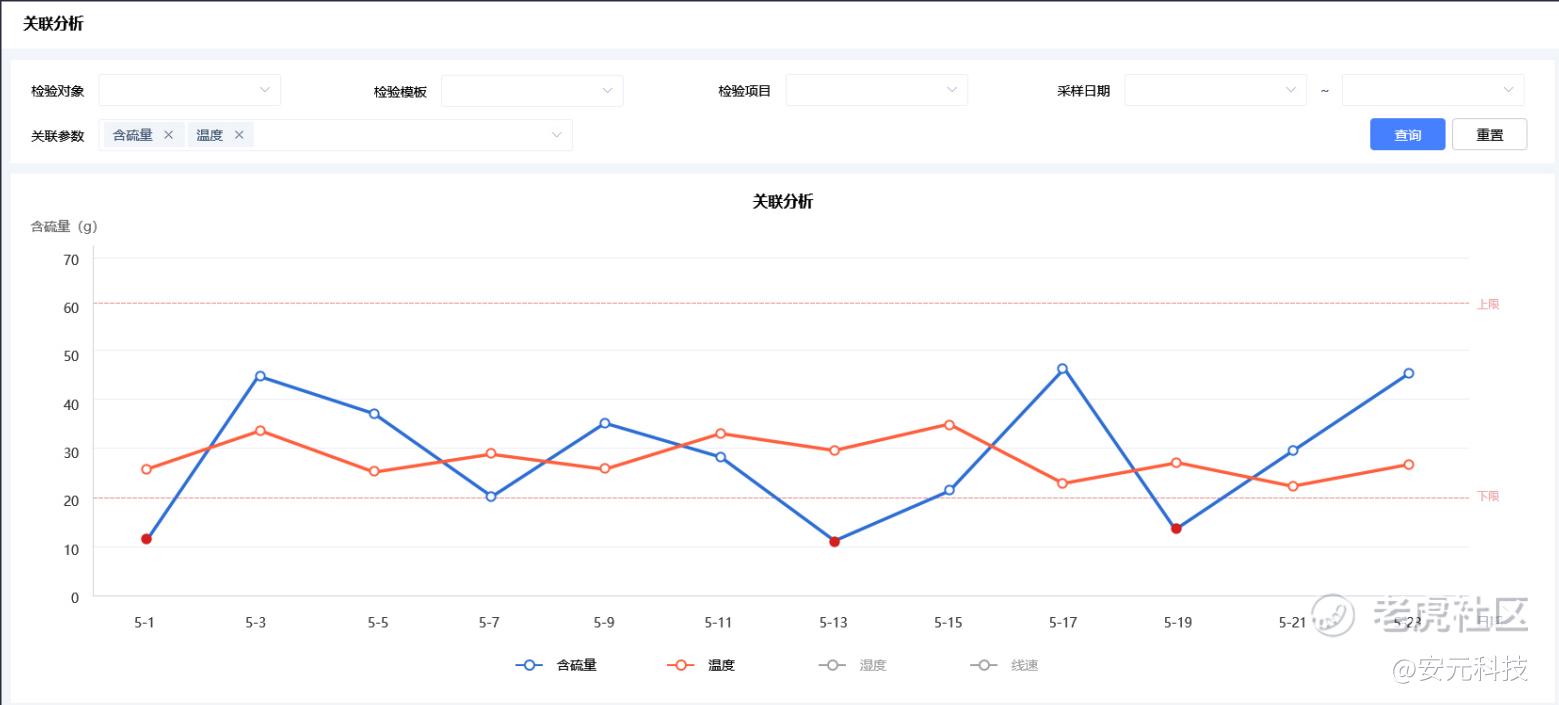Click the red 含硫量 point at 5-13
1559x705 pixels.
click(834, 542)
